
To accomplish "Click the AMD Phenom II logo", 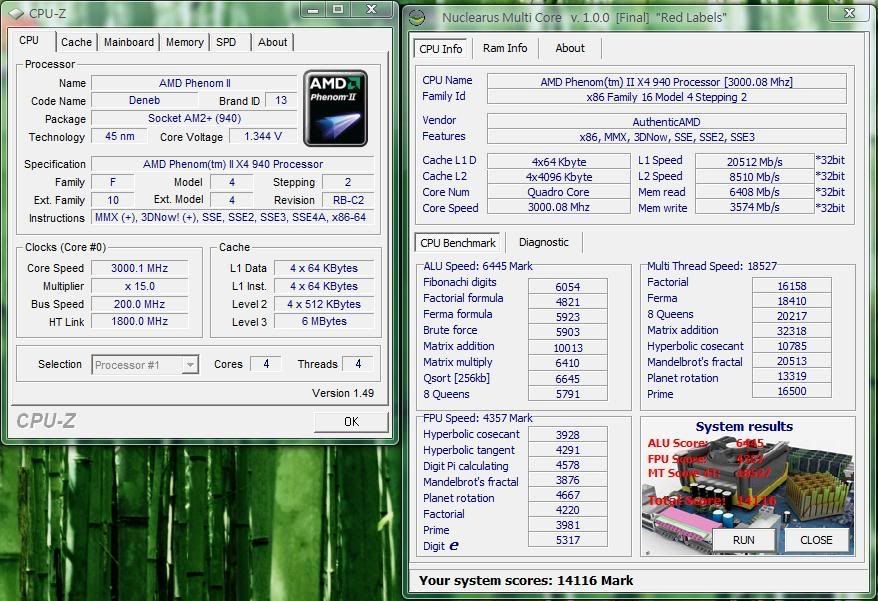I will coord(335,108).
